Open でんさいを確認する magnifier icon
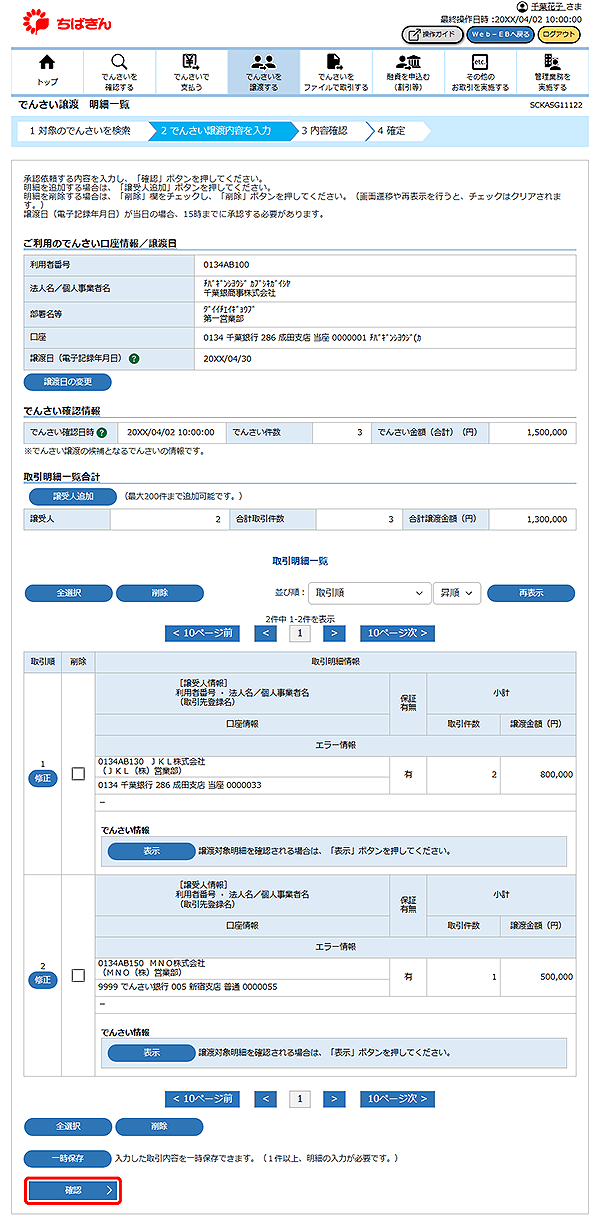The height and width of the screenshot is (1226, 600). coord(119,63)
